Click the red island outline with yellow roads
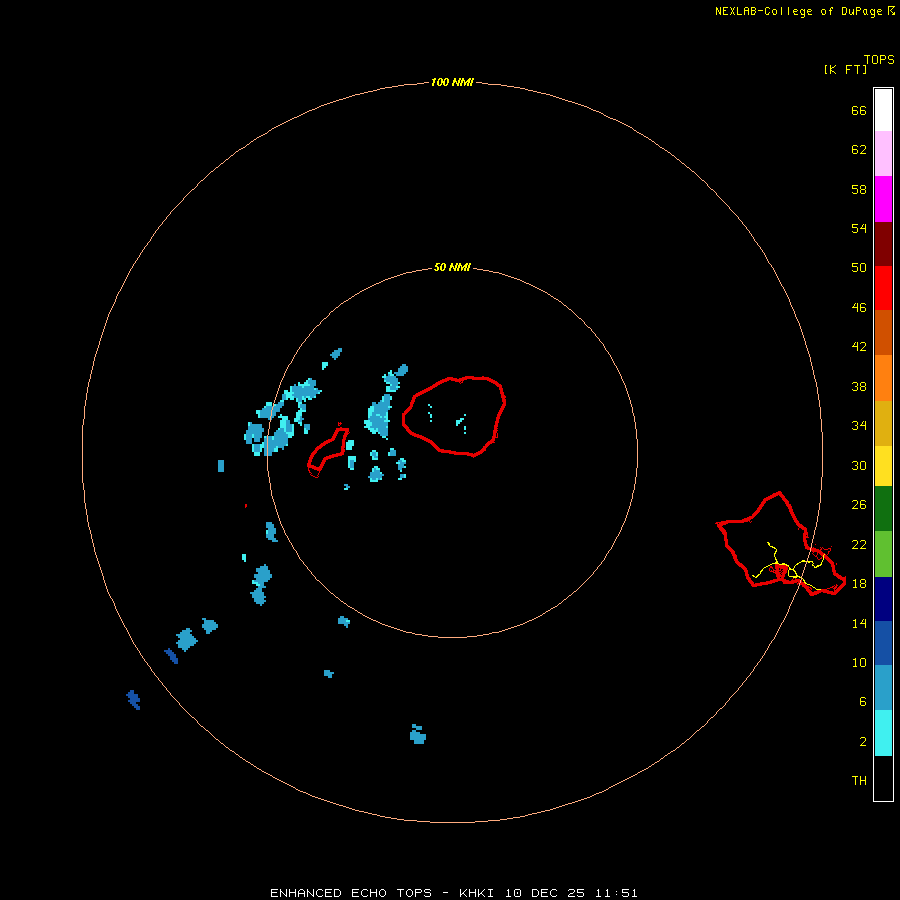900x900 pixels. (781, 544)
